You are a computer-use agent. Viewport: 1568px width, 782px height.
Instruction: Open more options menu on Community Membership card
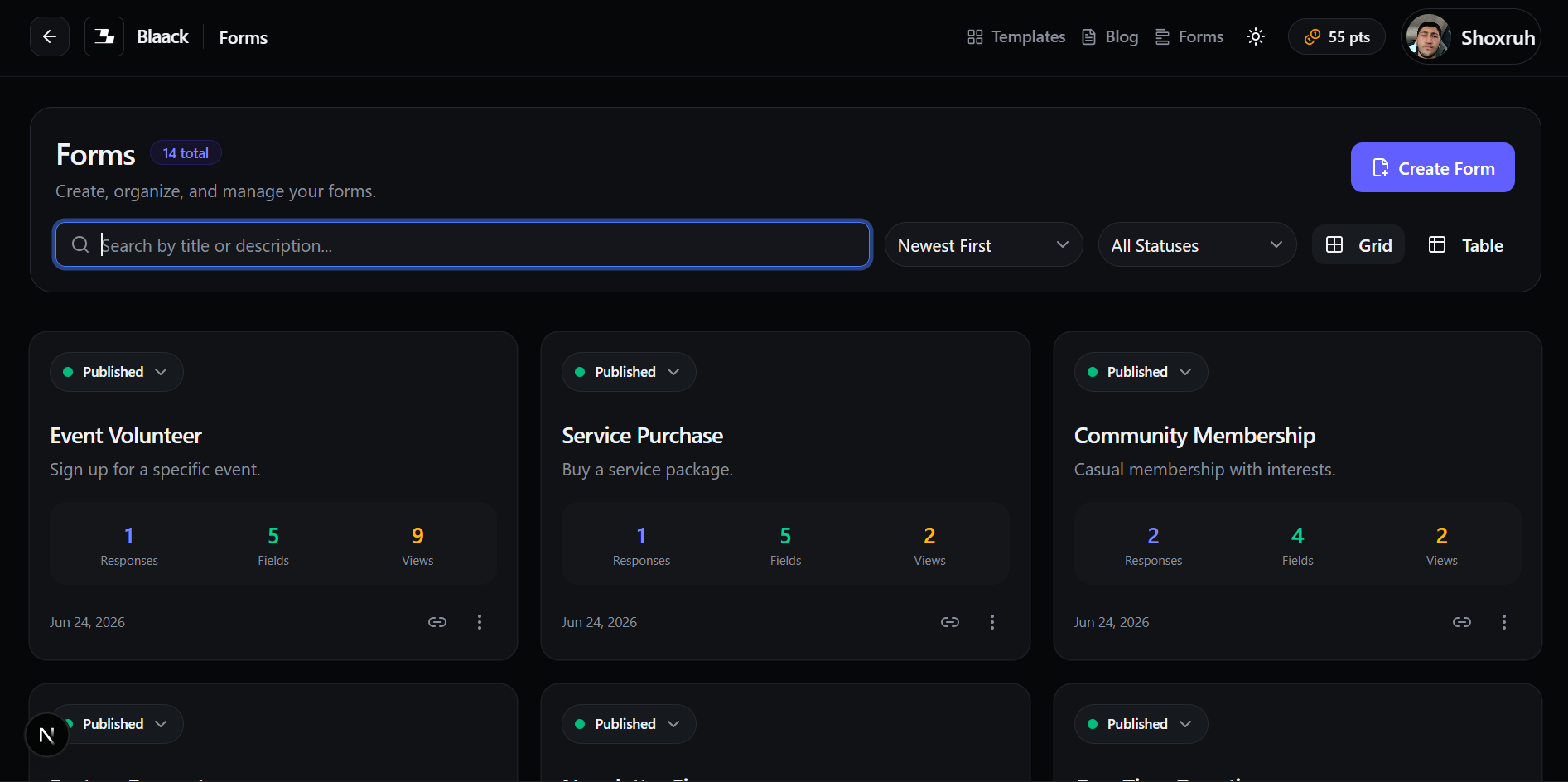[1504, 622]
